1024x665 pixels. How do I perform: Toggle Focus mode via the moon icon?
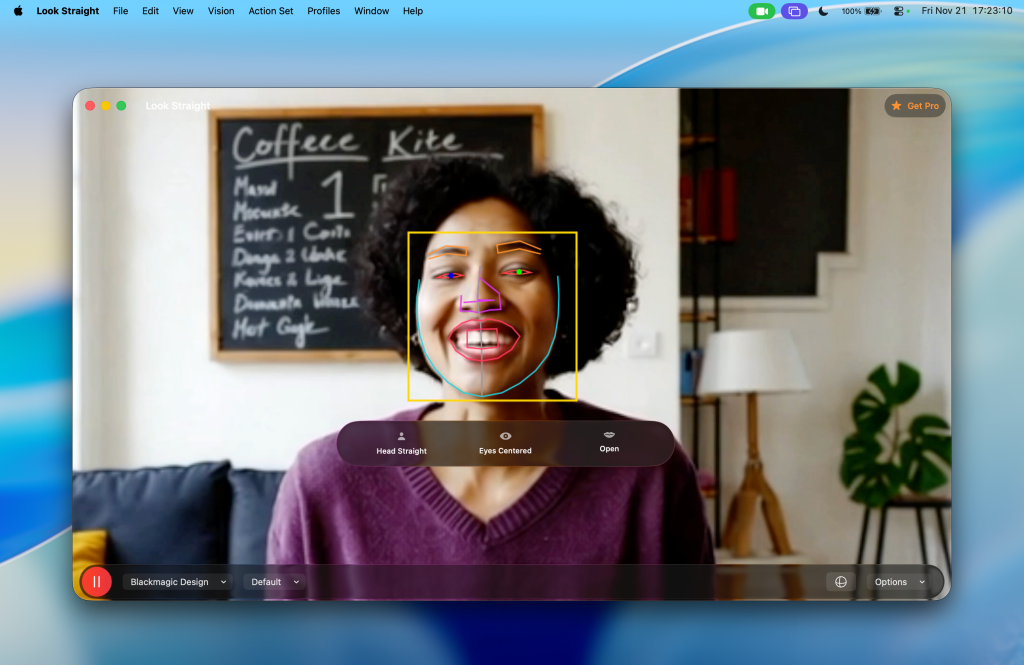point(823,11)
